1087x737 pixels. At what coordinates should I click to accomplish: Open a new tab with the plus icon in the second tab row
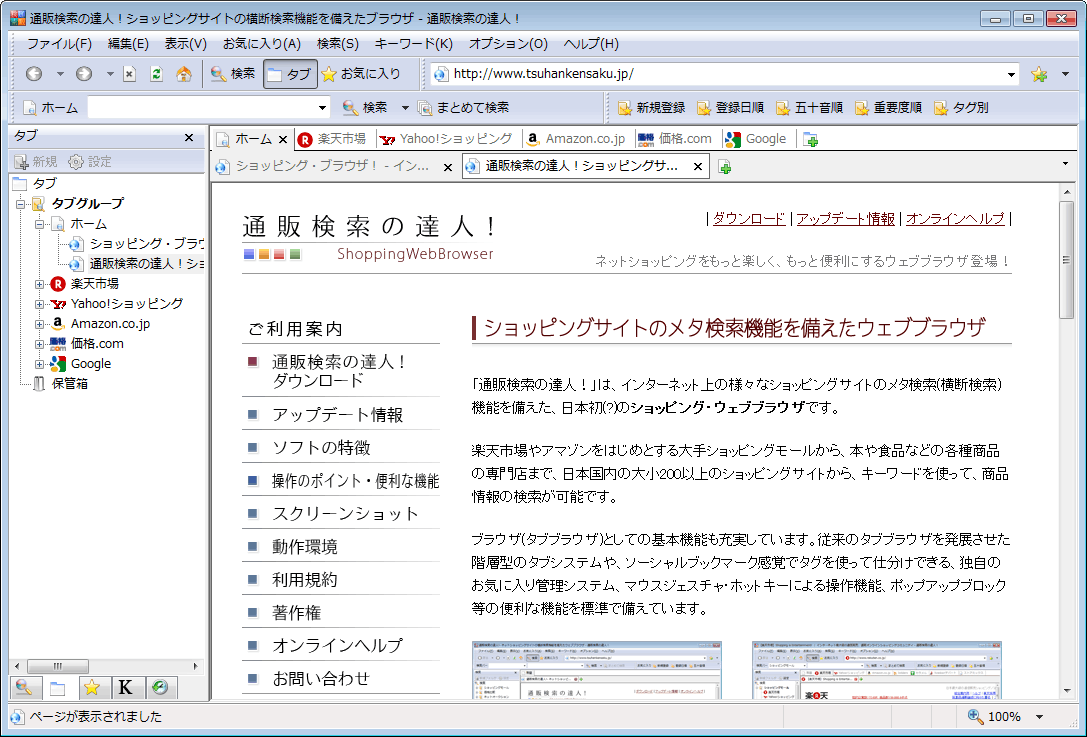pos(724,167)
